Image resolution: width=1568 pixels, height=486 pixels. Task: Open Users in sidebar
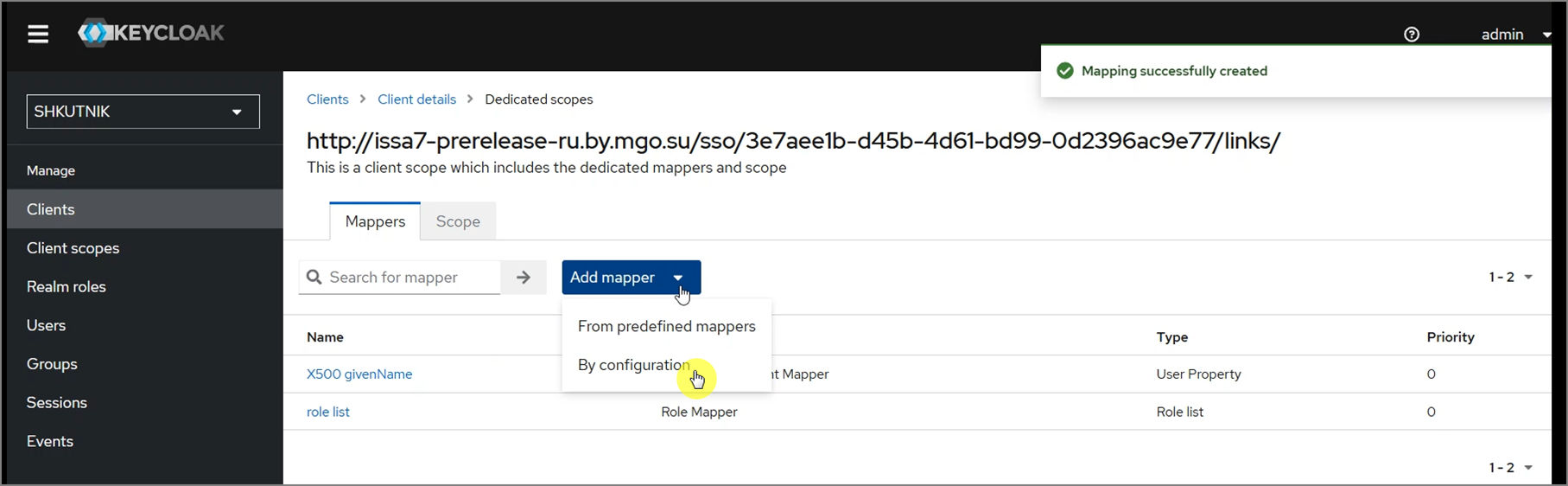pos(145,325)
